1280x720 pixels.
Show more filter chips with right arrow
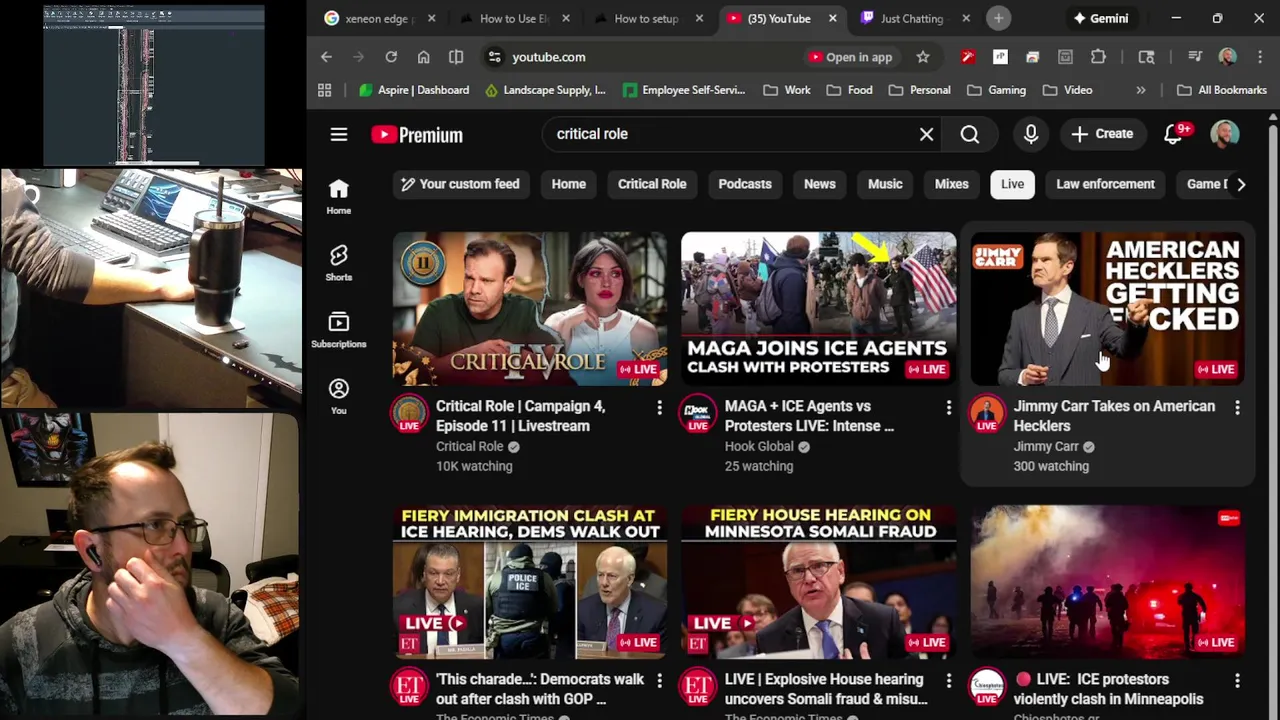(1241, 184)
